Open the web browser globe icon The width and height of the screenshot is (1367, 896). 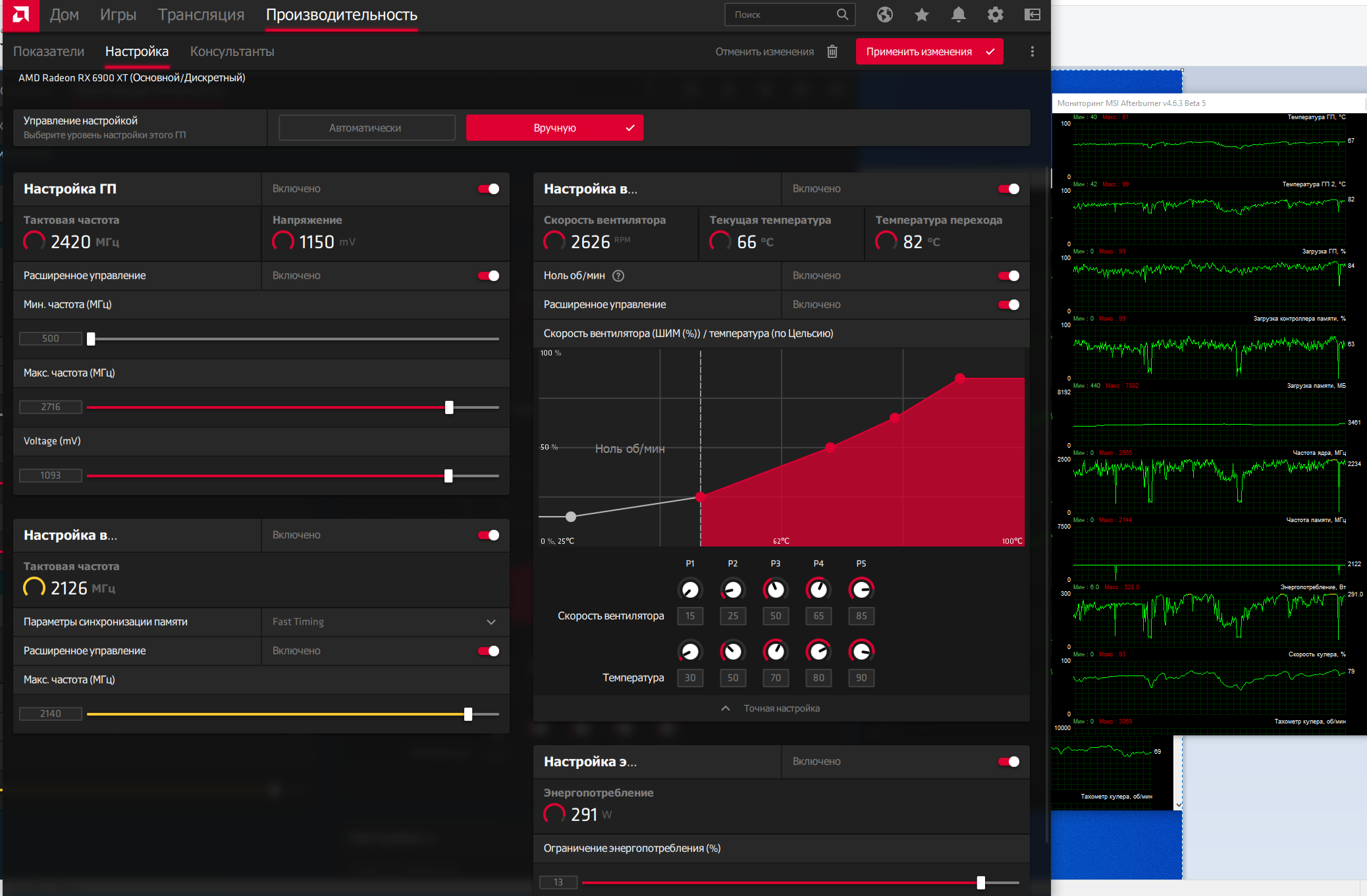tap(884, 14)
